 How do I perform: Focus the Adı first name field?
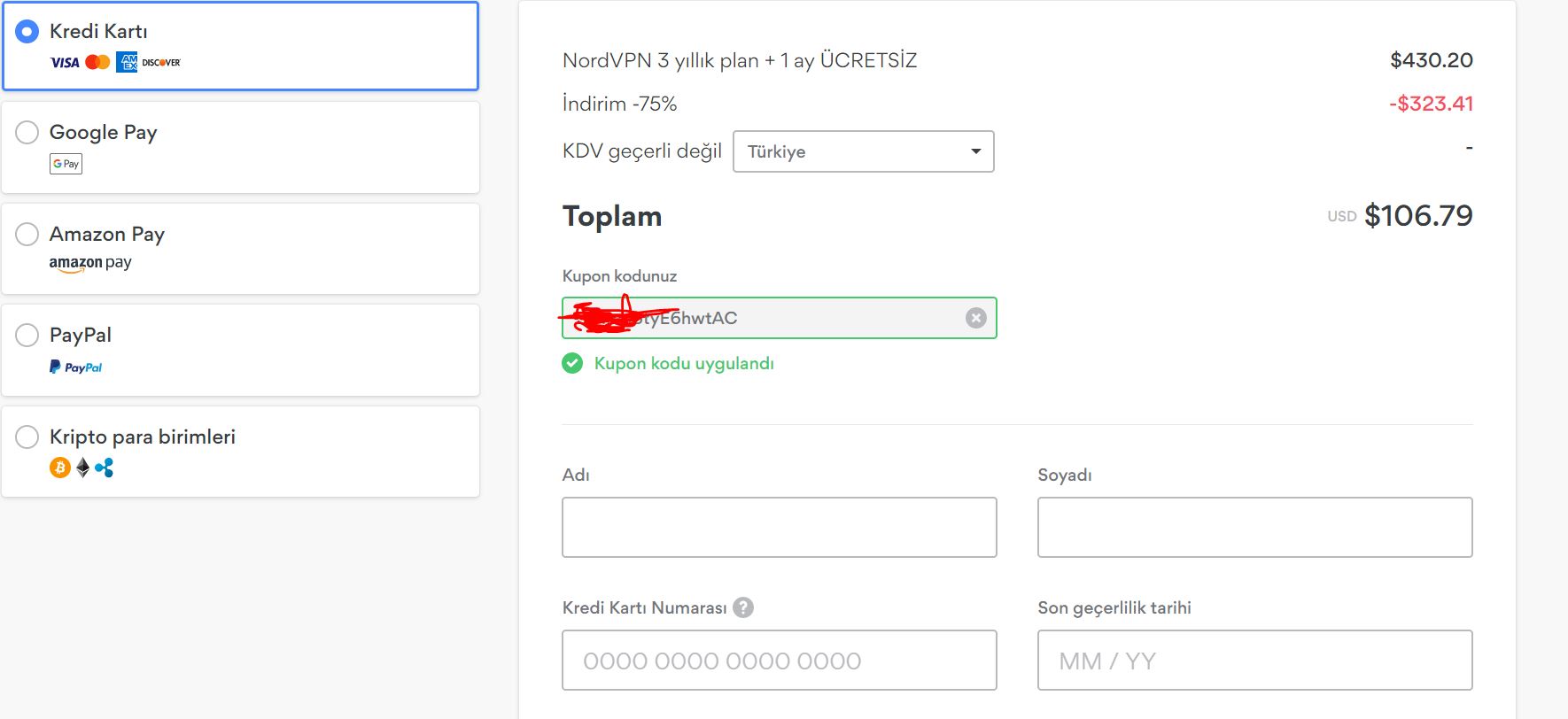[779, 528]
